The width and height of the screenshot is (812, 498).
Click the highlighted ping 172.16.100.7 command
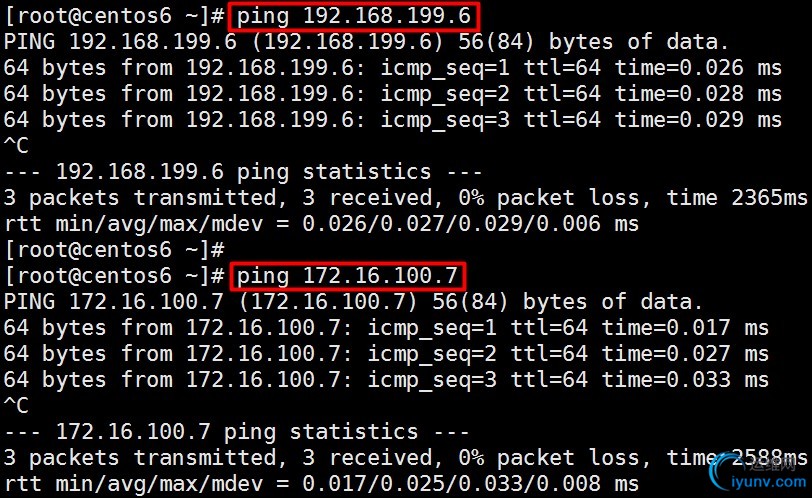347,276
